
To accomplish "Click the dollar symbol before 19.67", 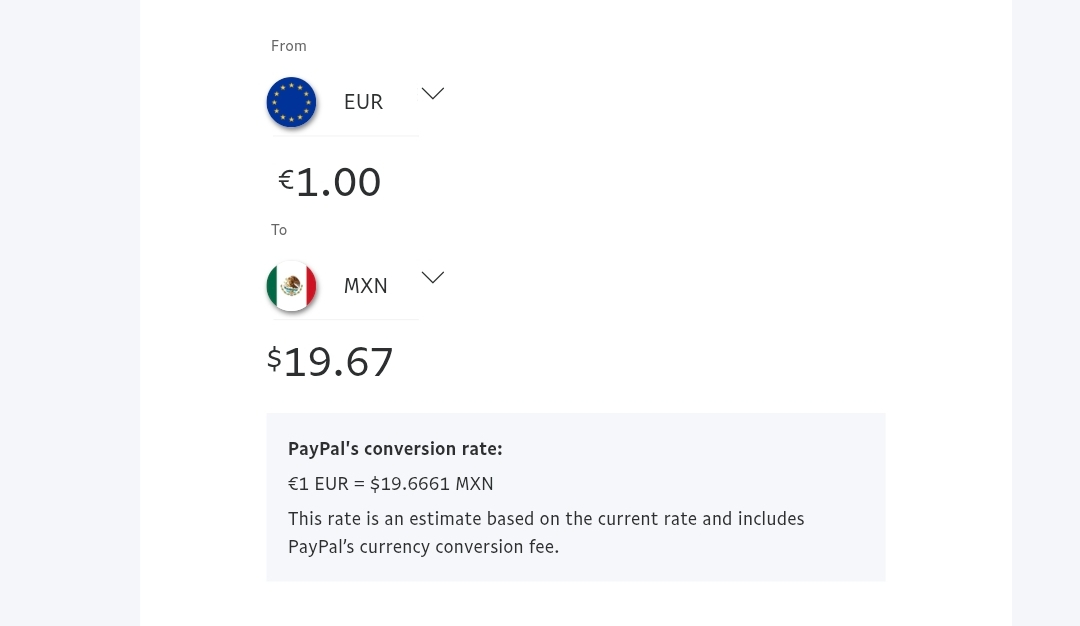I will pos(274,358).
